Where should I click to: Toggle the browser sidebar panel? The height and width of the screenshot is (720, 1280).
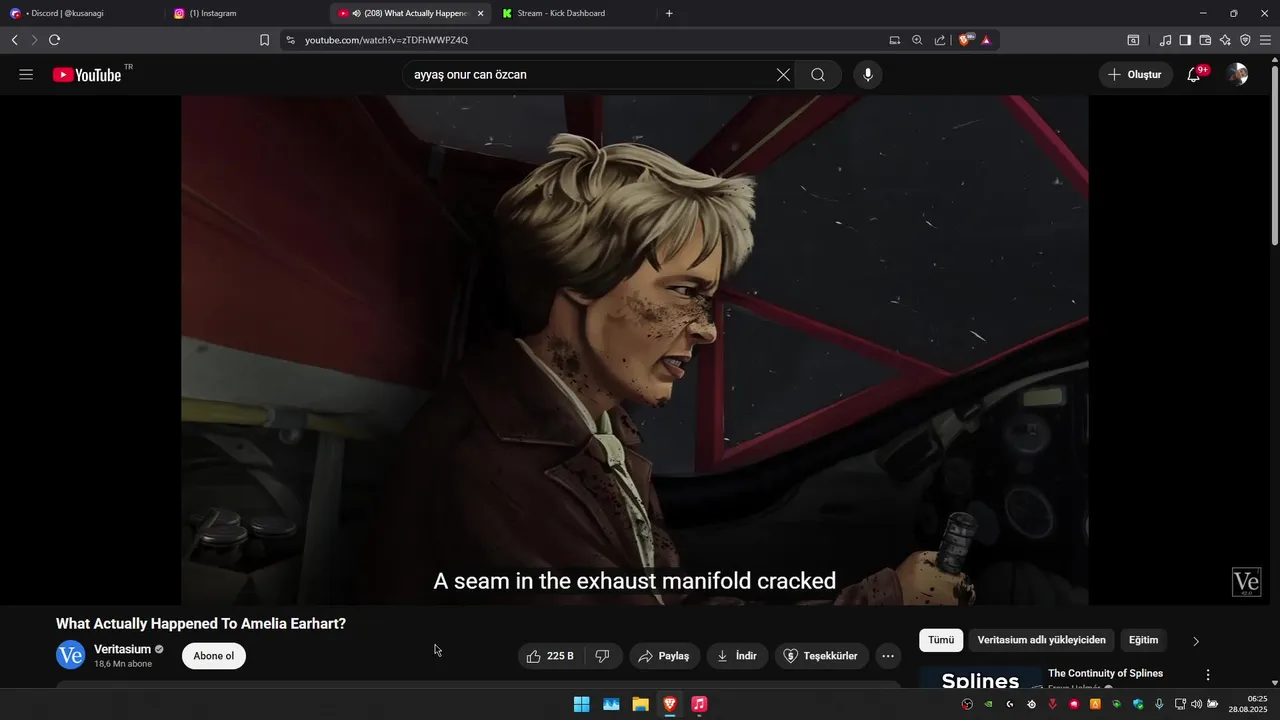coord(1185,40)
